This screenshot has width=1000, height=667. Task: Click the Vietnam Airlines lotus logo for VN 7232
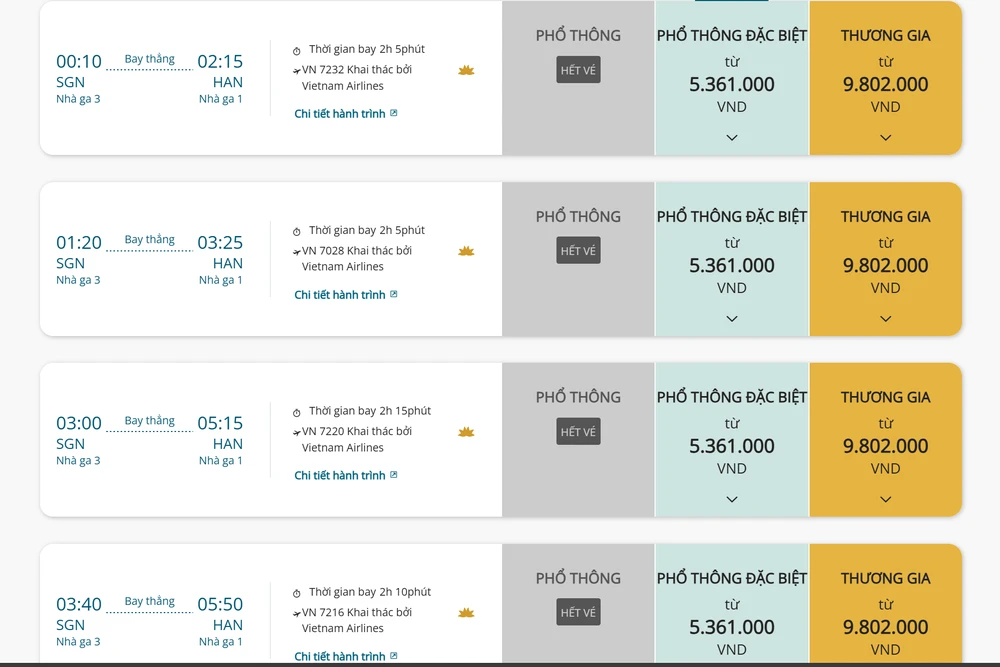[466, 71]
